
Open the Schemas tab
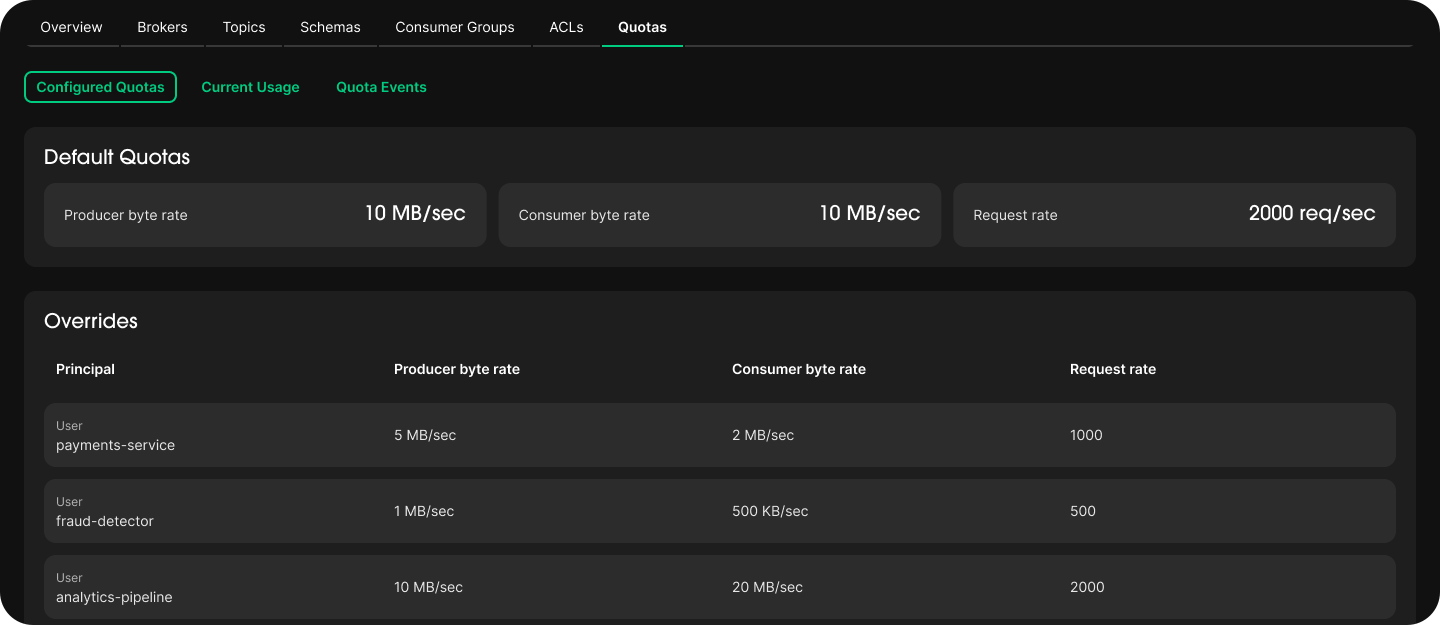coord(330,27)
